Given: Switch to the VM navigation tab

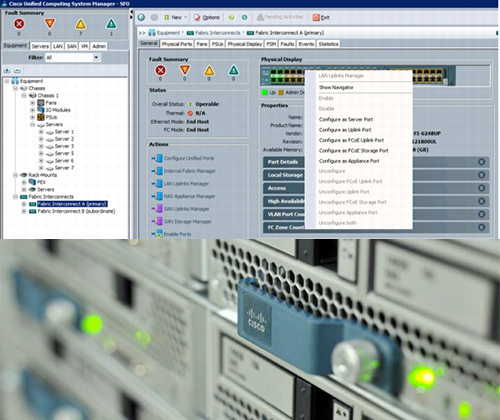Looking at the screenshot, I should (84, 46).
